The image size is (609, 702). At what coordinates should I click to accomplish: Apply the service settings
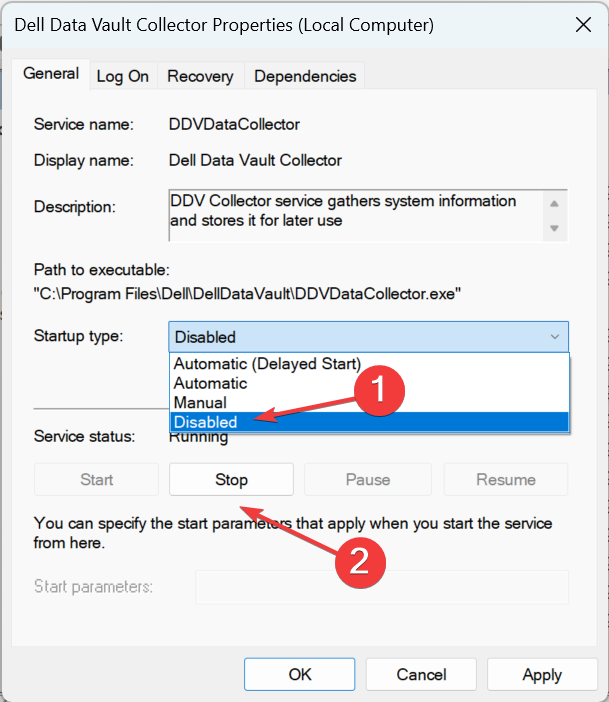pyautogui.click(x=542, y=675)
